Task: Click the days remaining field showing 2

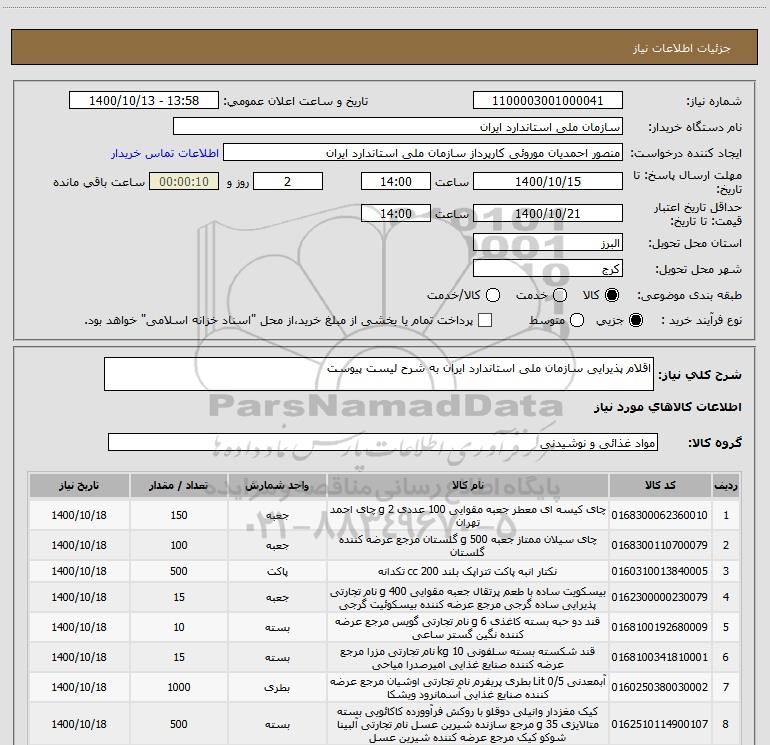Action: click(x=288, y=181)
